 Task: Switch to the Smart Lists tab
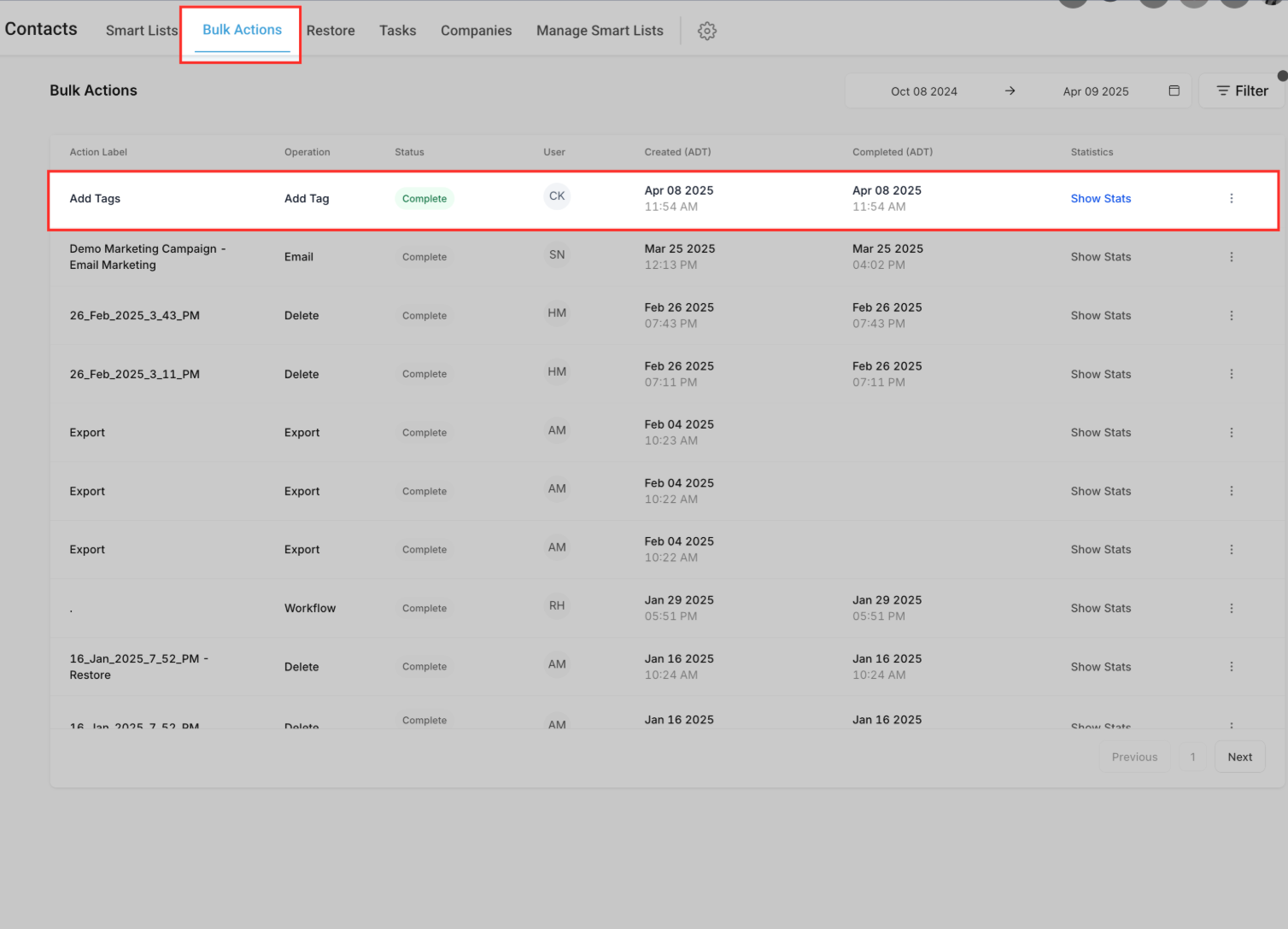(142, 31)
